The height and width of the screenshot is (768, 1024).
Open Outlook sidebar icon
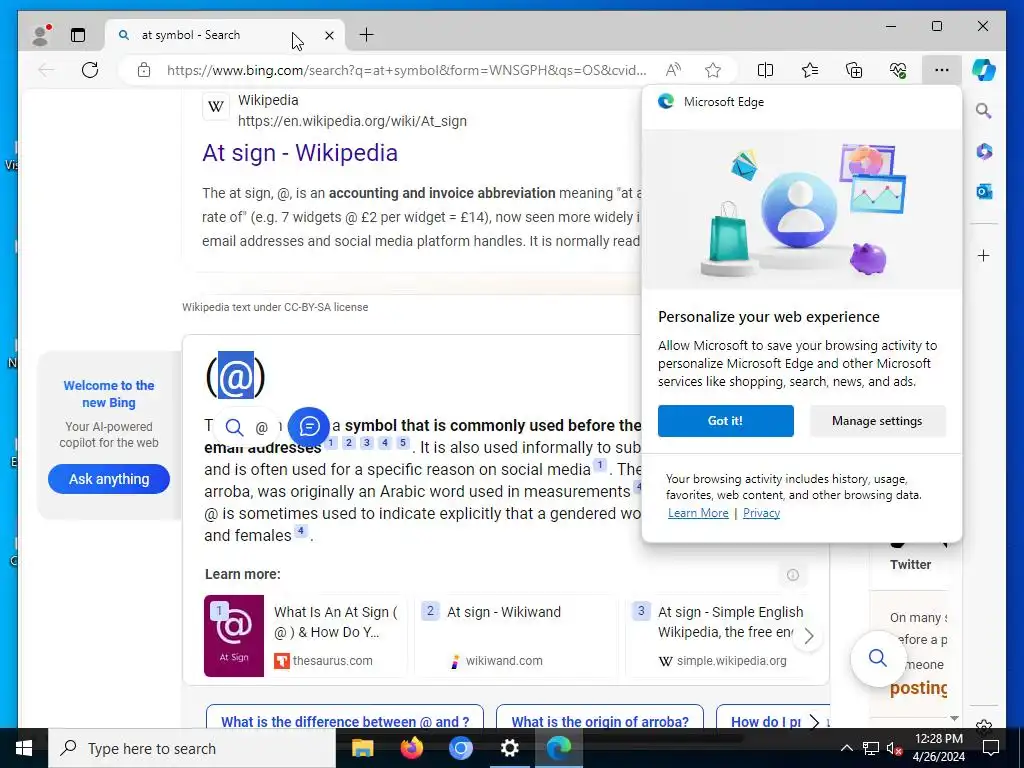click(x=984, y=191)
